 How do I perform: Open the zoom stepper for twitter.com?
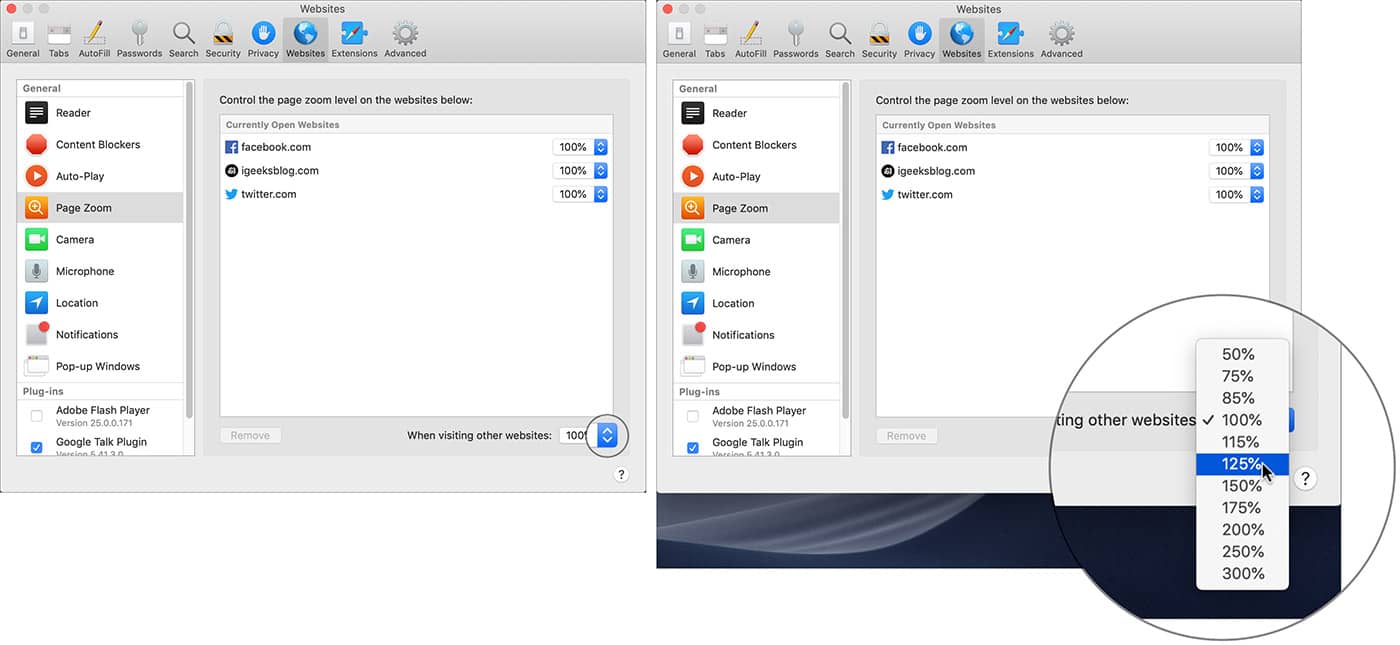(x=600, y=193)
